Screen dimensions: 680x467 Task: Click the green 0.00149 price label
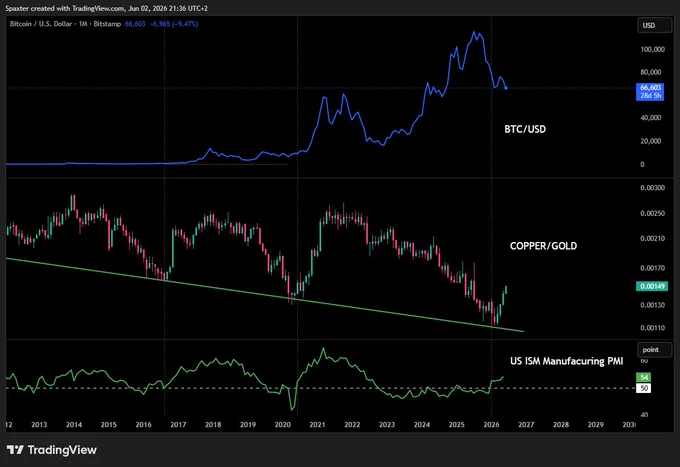(652, 286)
